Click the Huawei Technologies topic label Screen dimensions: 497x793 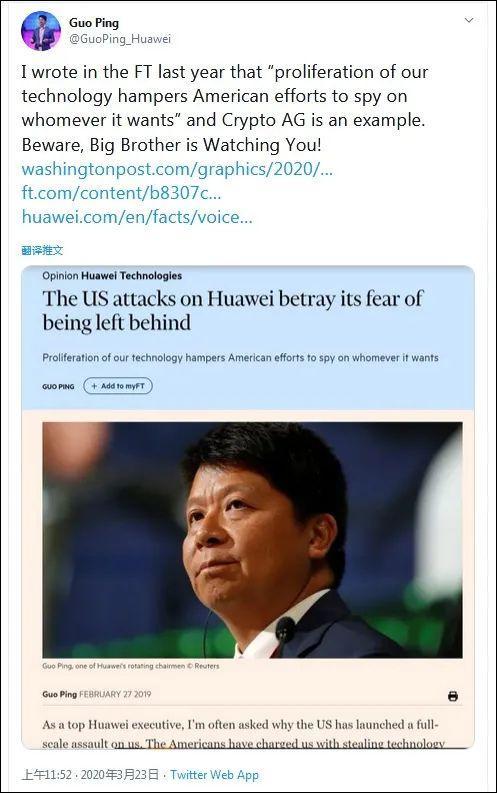[131, 276]
